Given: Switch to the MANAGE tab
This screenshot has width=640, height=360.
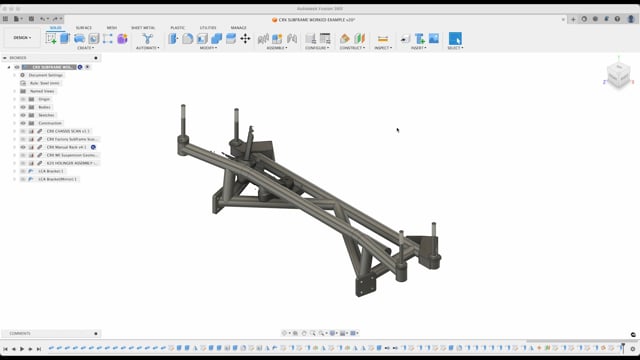Looking at the screenshot, I should (x=238, y=28).
